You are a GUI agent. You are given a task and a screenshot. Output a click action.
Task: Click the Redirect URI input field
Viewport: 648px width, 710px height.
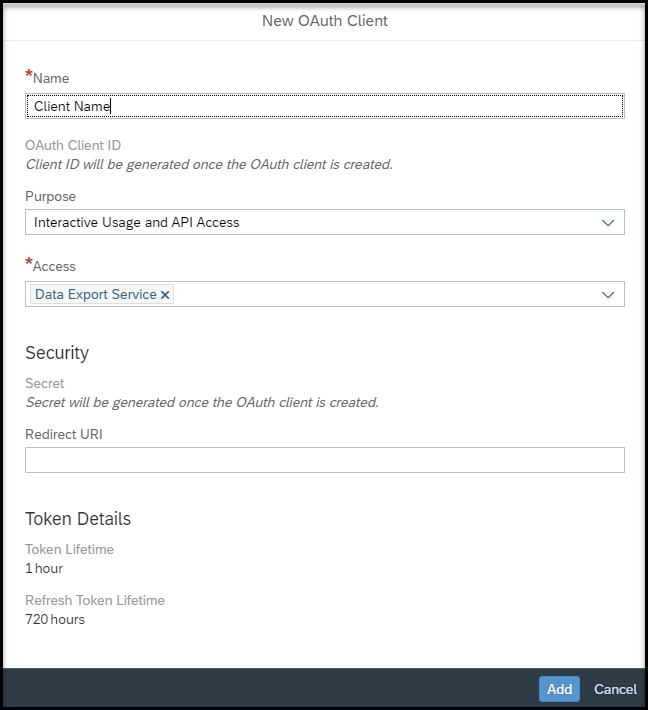(x=325, y=460)
